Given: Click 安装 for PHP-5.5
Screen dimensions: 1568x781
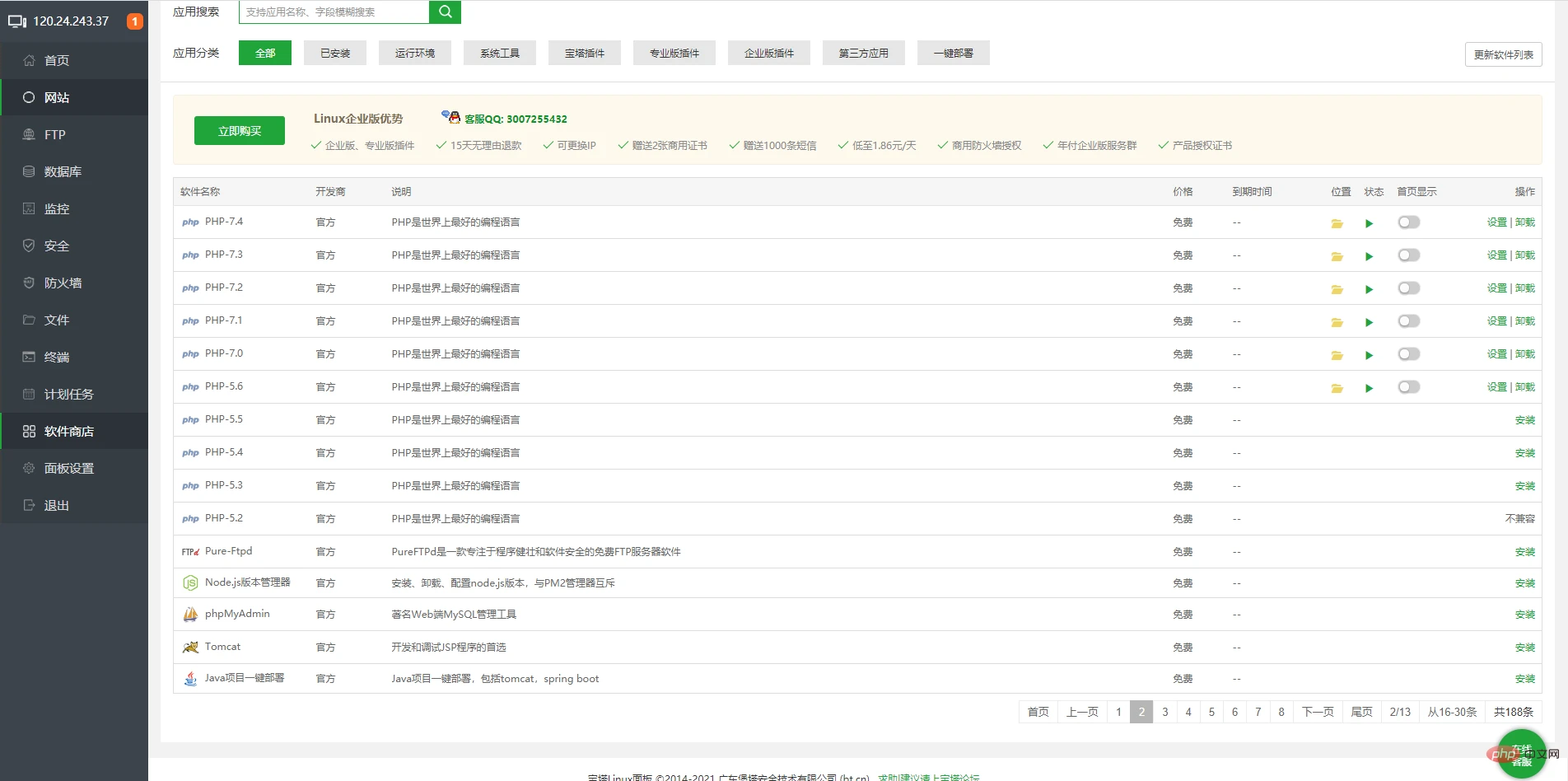Looking at the screenshot, I should tap(1525, 420).
